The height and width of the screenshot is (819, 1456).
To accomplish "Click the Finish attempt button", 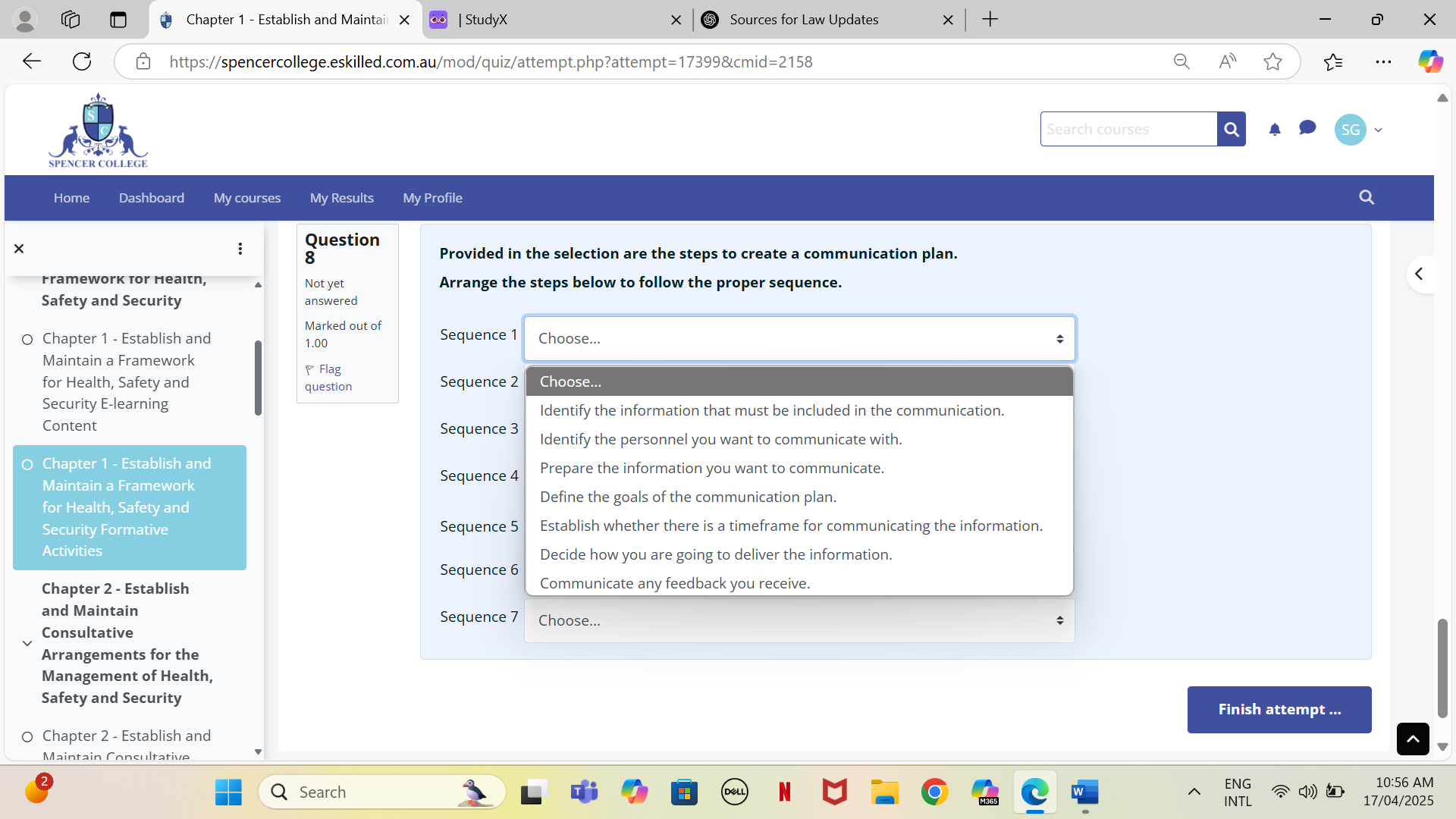I will [1279, 709].
